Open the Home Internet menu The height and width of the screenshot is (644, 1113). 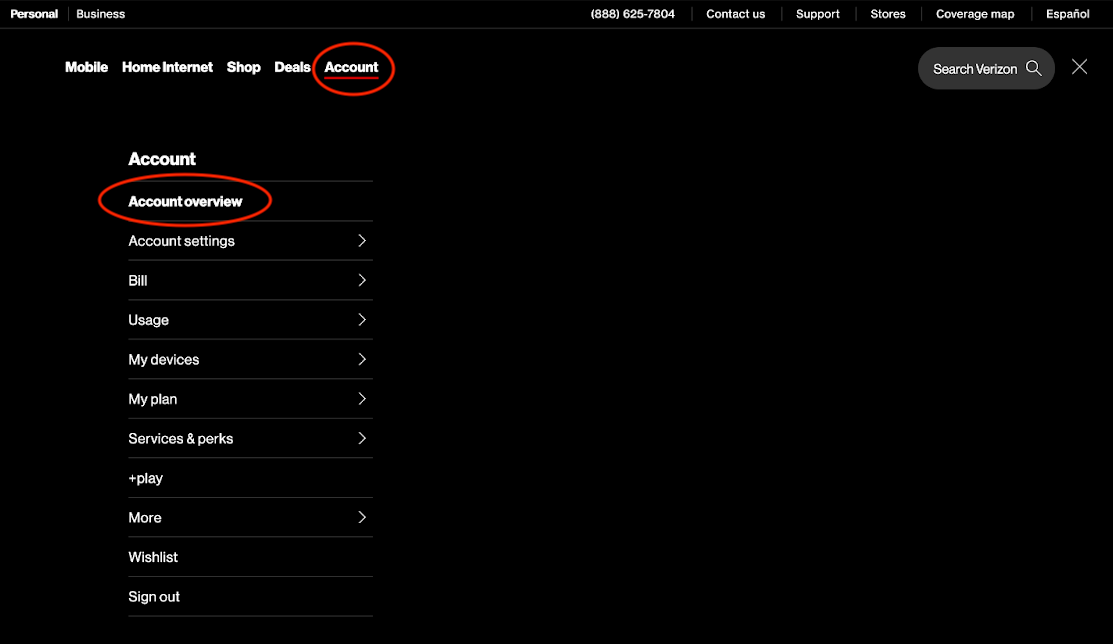pos(168,67)
